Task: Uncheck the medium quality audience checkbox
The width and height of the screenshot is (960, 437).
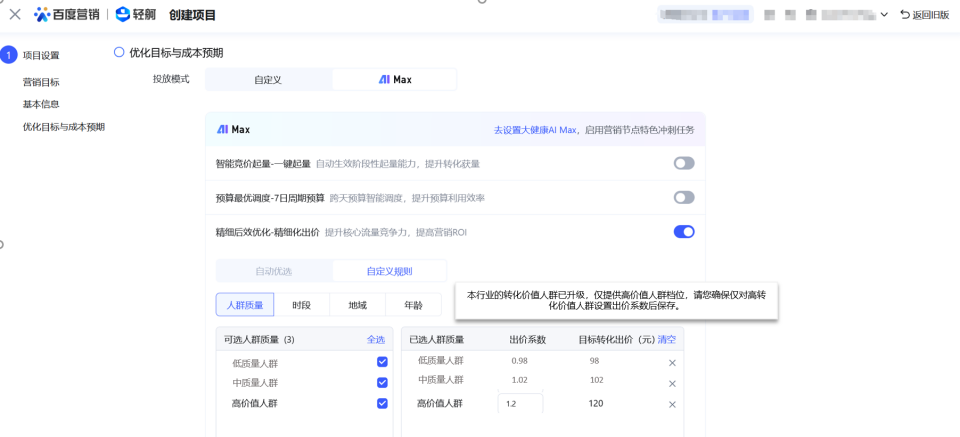Action: click(382, 383)
